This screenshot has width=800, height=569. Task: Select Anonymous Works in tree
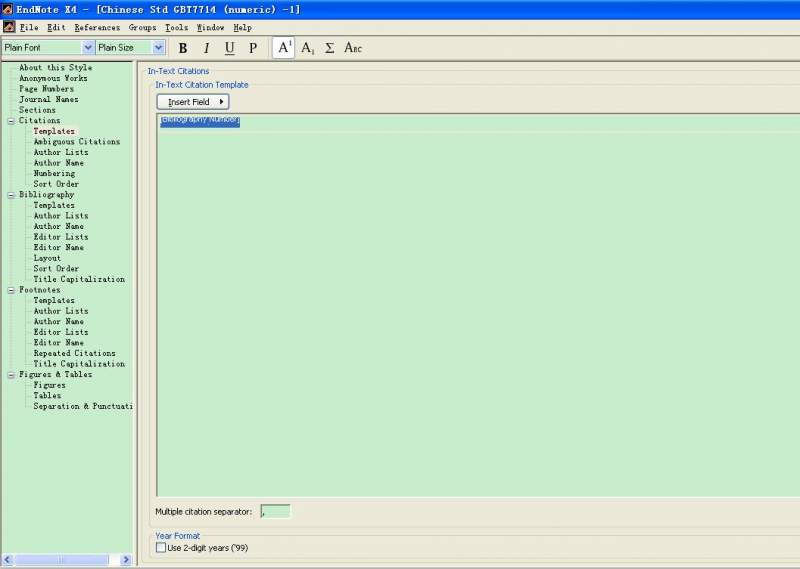[53, 78]
